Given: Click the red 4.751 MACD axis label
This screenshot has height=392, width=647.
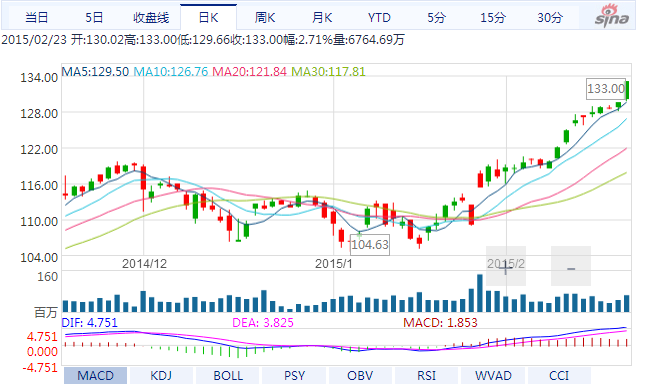Looking at the screenshot, I should click(42, 337).
